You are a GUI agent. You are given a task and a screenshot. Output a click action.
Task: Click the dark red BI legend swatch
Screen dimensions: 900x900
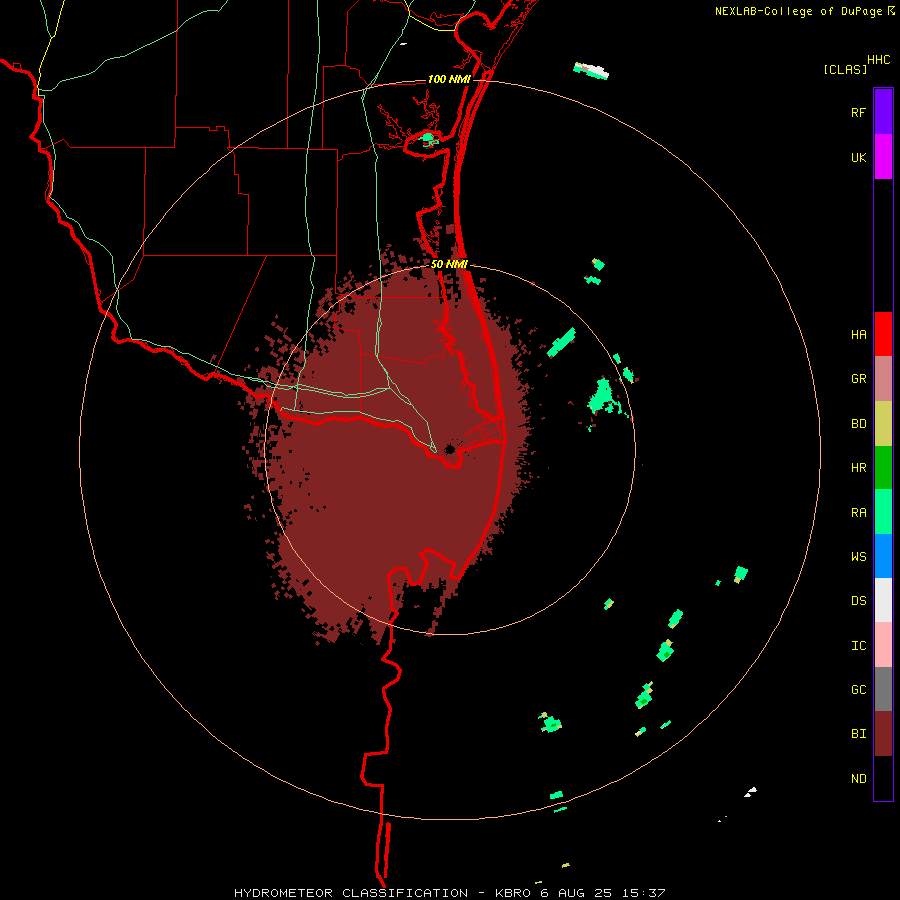[x=883, y=734]
